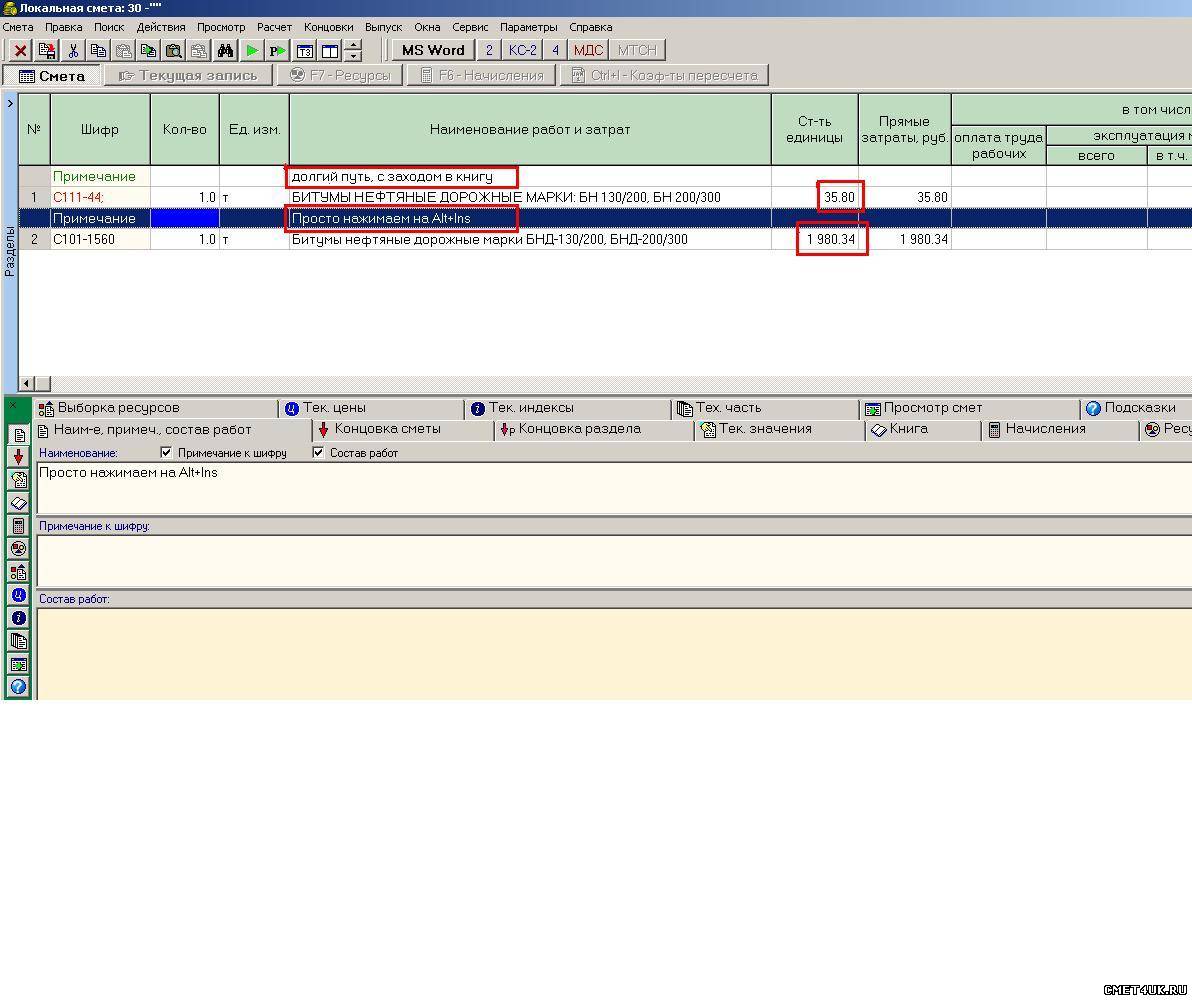Image resolution: width=1192 pixels, height=1000 pixels.
Task: Click the green play calculate icon
Action: pos(252,51)
